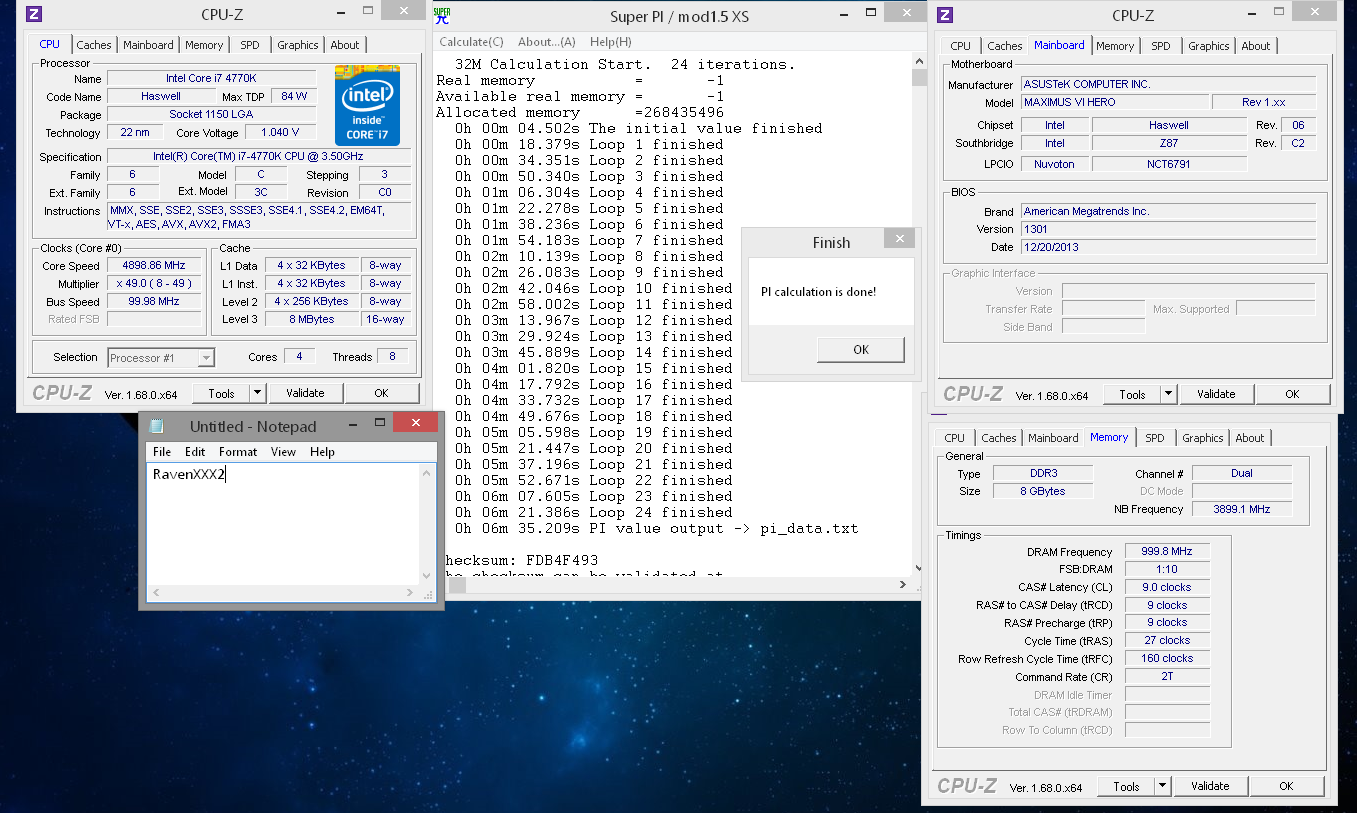The image size is (1357, 813).
Task: Click Tools button in the Memory CPU-Z window
Action: coord(1126,786)
